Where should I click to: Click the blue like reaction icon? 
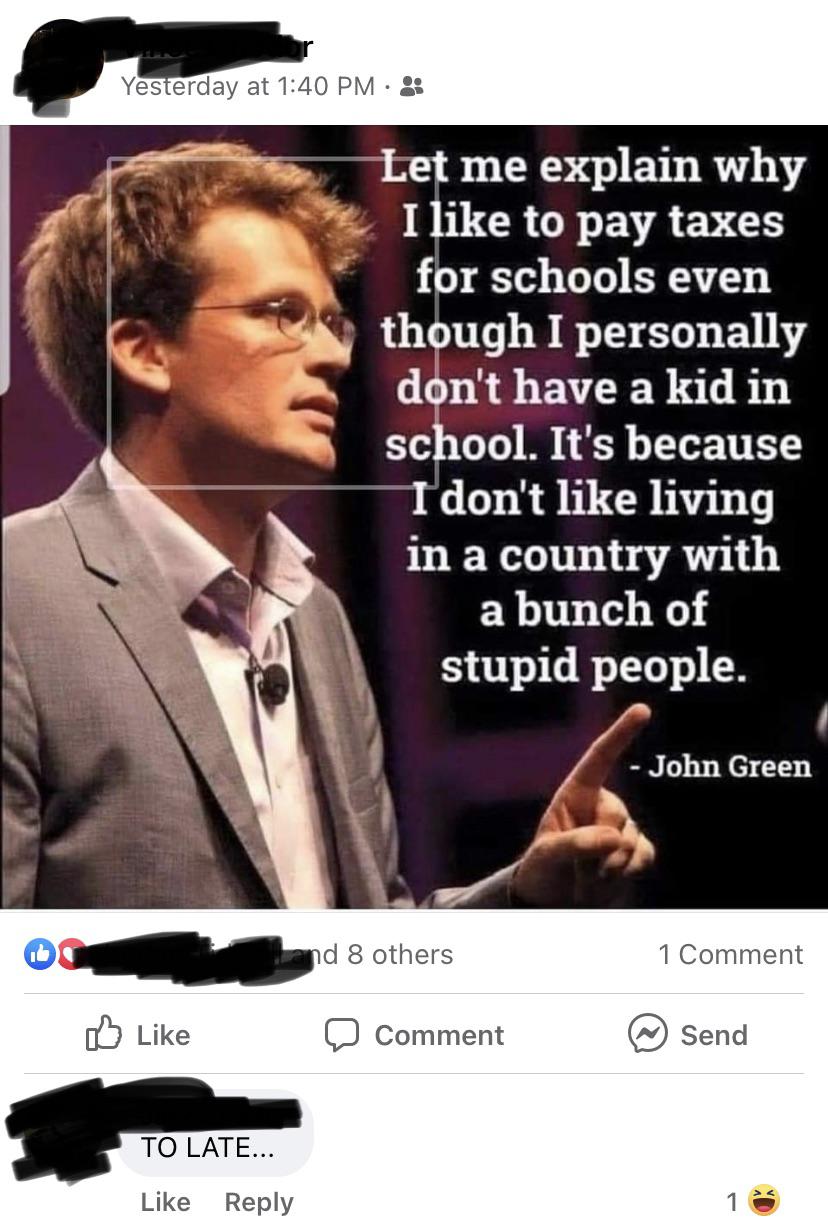click(39, 954)
